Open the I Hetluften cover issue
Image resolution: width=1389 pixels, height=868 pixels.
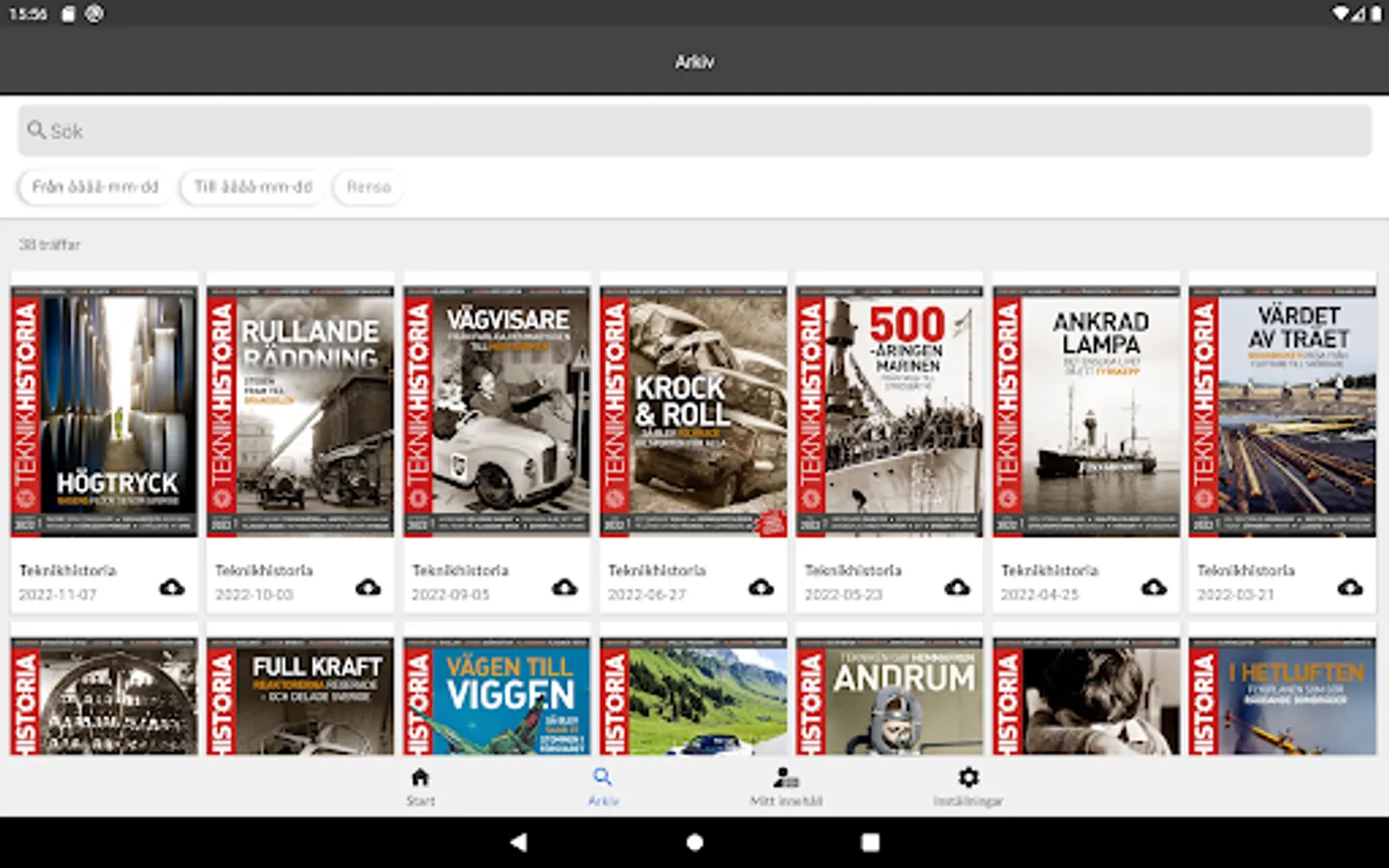point(1283,695)
